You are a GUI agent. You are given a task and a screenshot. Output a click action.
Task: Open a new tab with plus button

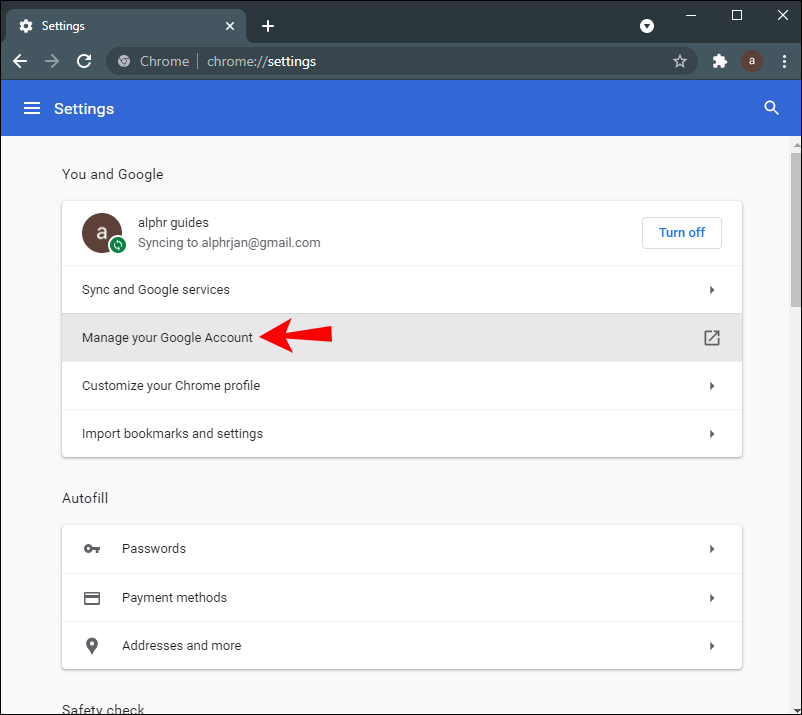[268, 26]
